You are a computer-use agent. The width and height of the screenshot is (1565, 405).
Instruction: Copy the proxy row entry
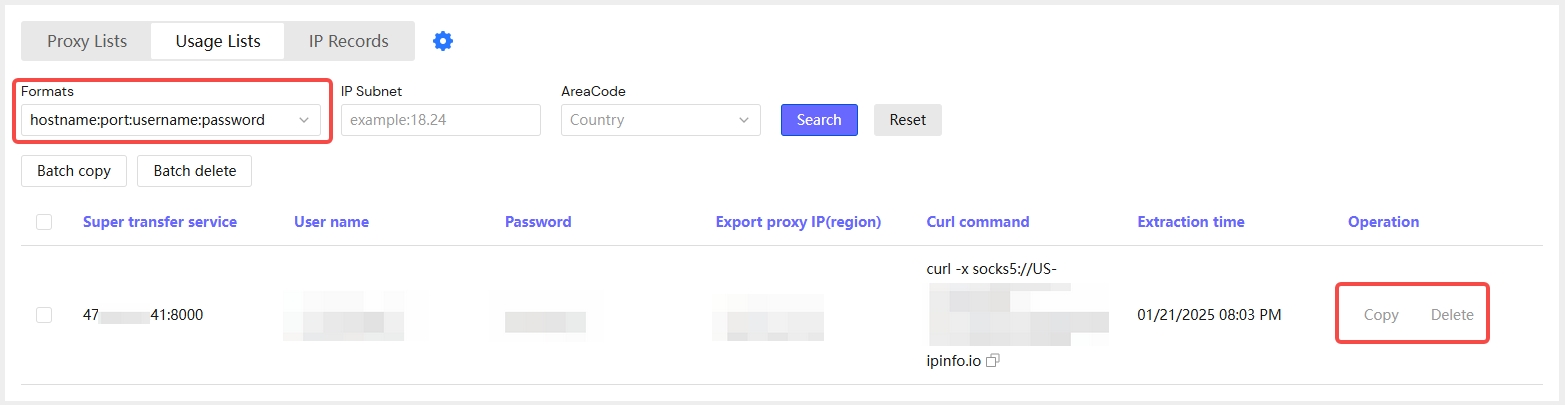point(1381,315)
